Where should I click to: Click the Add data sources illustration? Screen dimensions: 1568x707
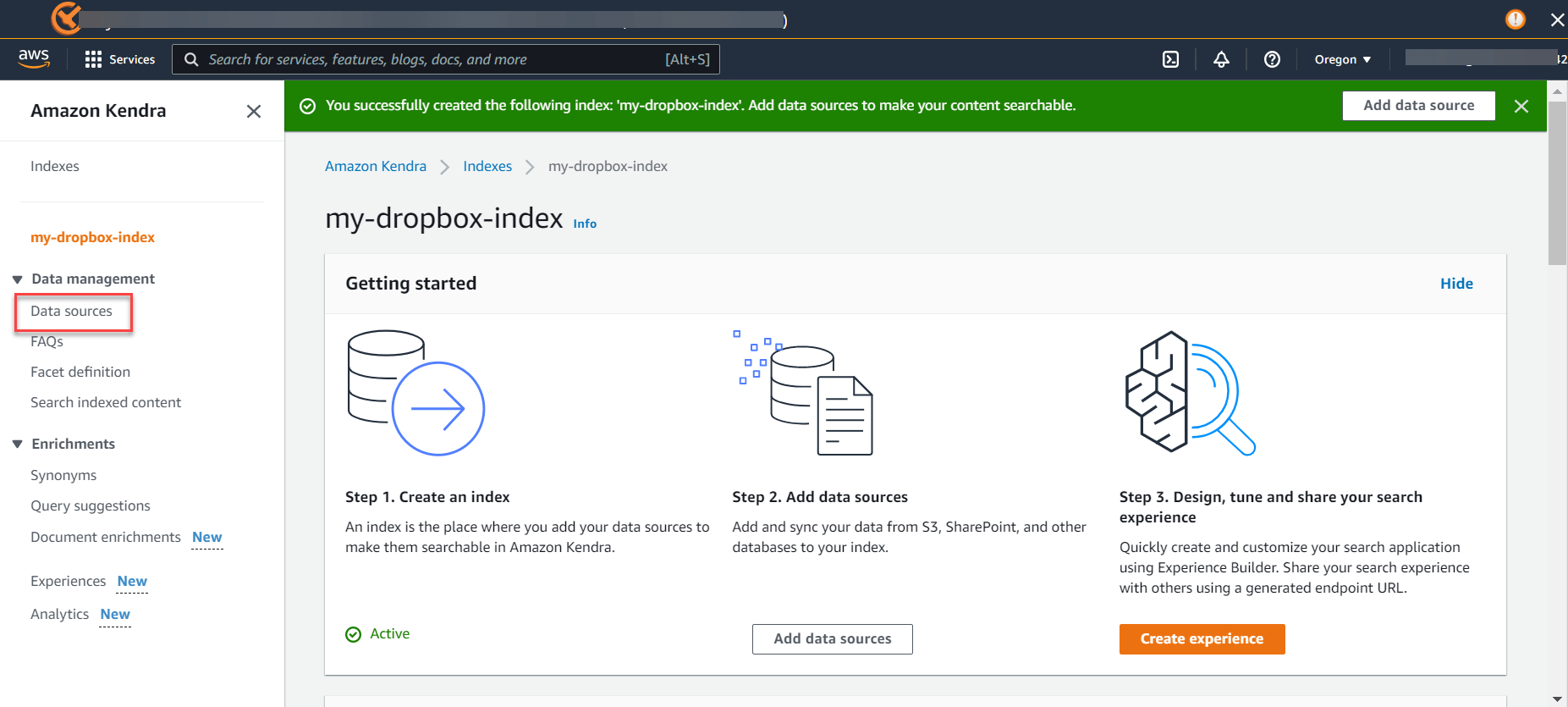(802, 392)
